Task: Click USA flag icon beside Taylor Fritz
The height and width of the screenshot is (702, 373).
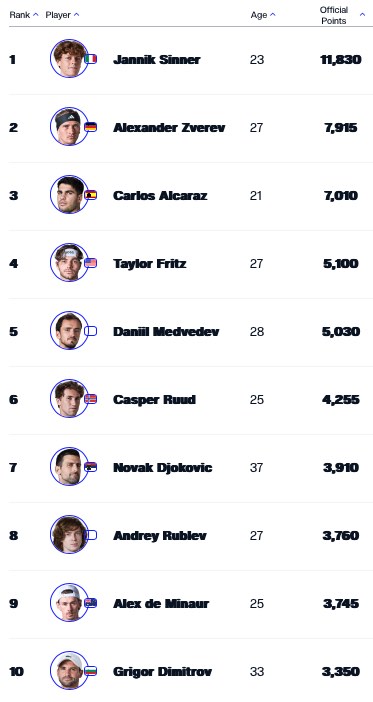Action: tap(90, 263)
